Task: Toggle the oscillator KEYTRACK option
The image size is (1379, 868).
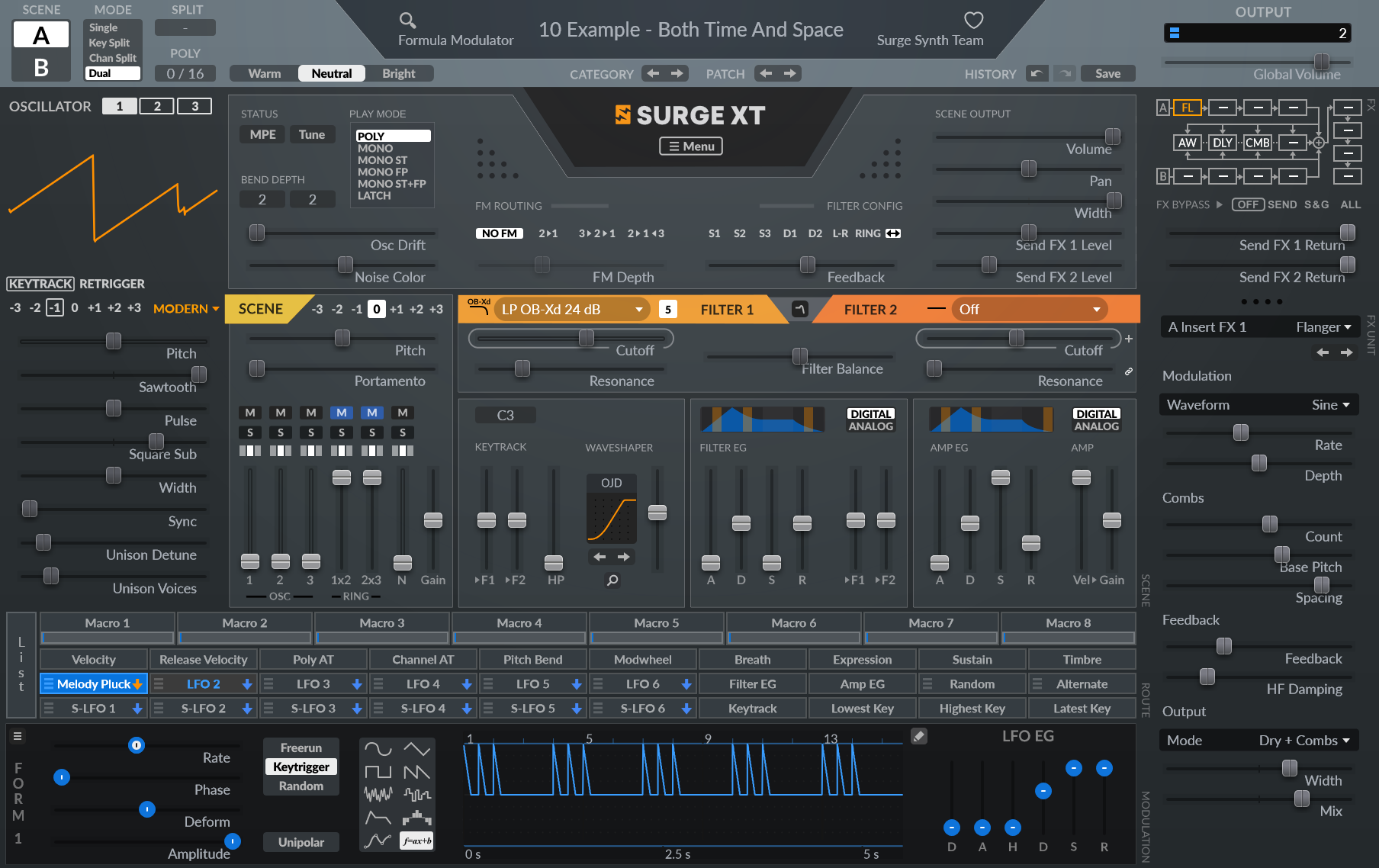Action: click(40, 284)
